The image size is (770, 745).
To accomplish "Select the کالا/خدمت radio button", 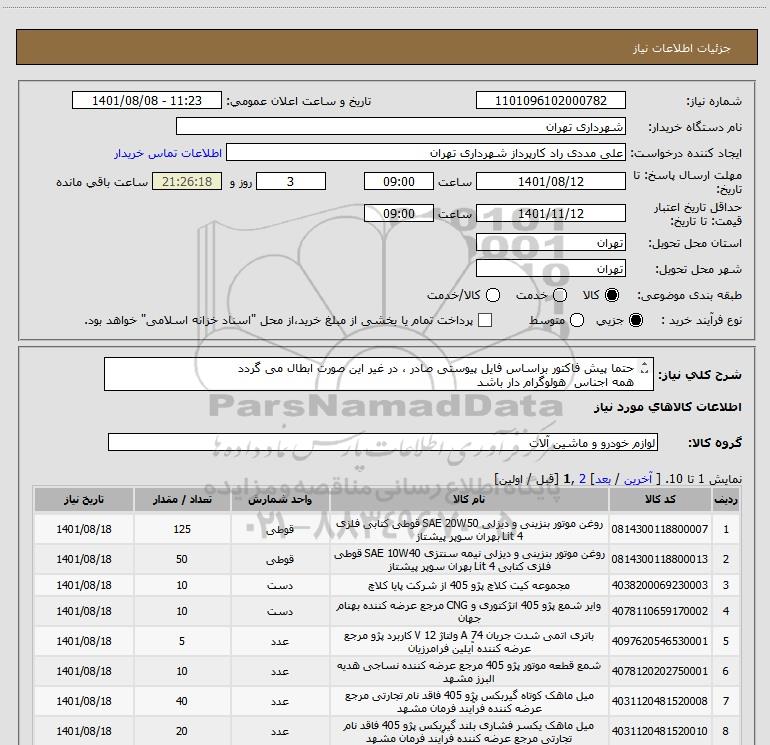I will click(x=493, y=295).
